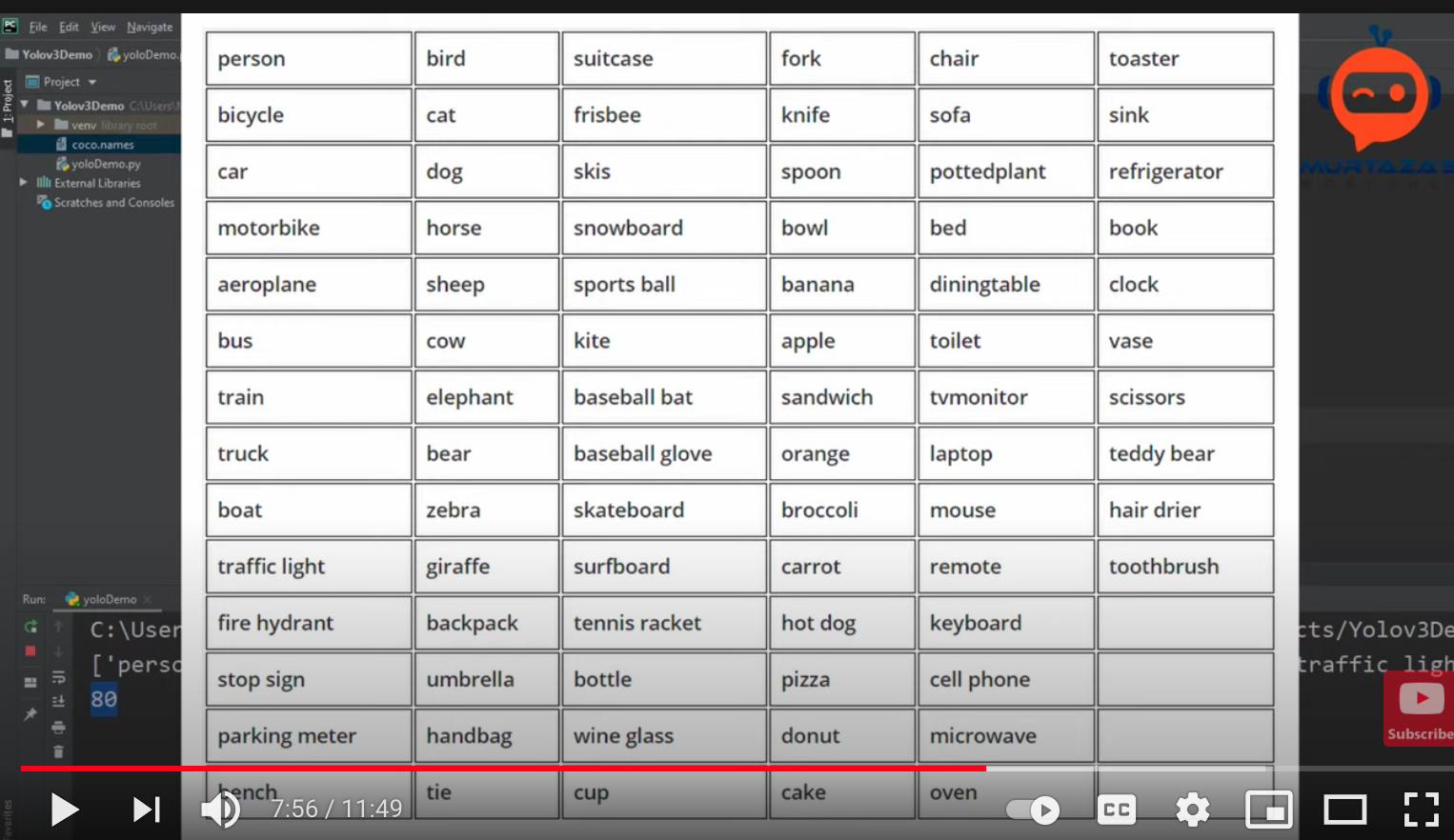This screenshot has height=840, width=1454.
Task: Click the green Rerun icon
Action: [30, 627]
